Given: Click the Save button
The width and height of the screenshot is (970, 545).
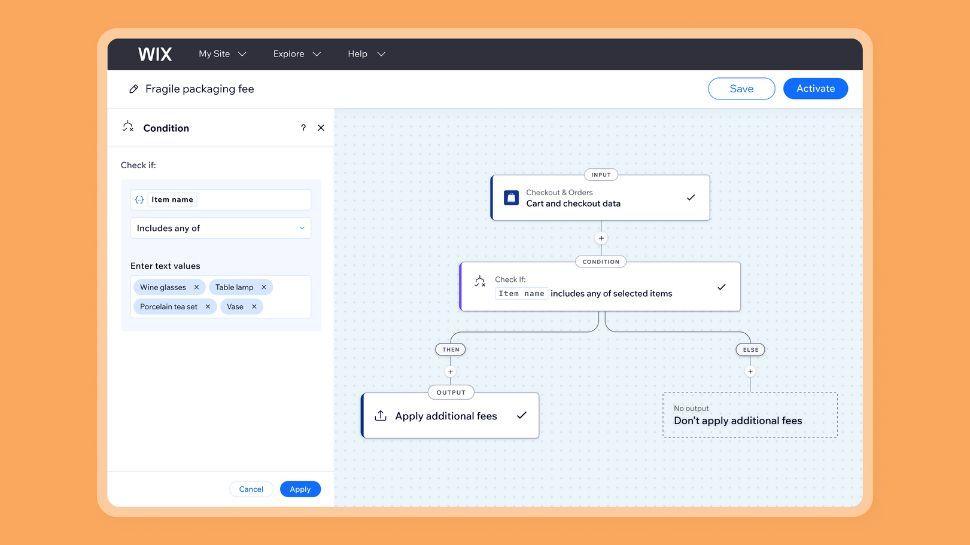Looking at the screenshot, I should [x=741, y=89].
